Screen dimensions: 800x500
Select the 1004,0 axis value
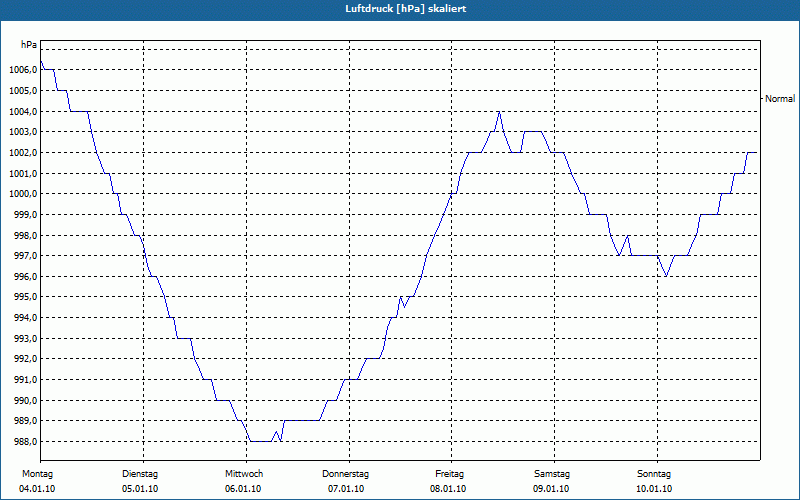point(23,111)
